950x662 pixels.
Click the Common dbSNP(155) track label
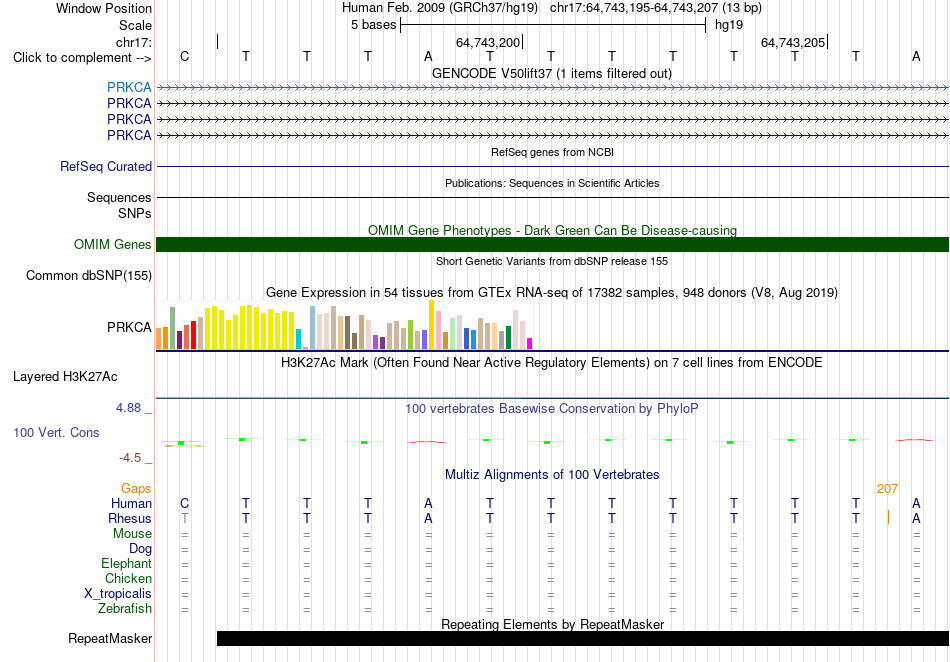(x=88, y=276)
